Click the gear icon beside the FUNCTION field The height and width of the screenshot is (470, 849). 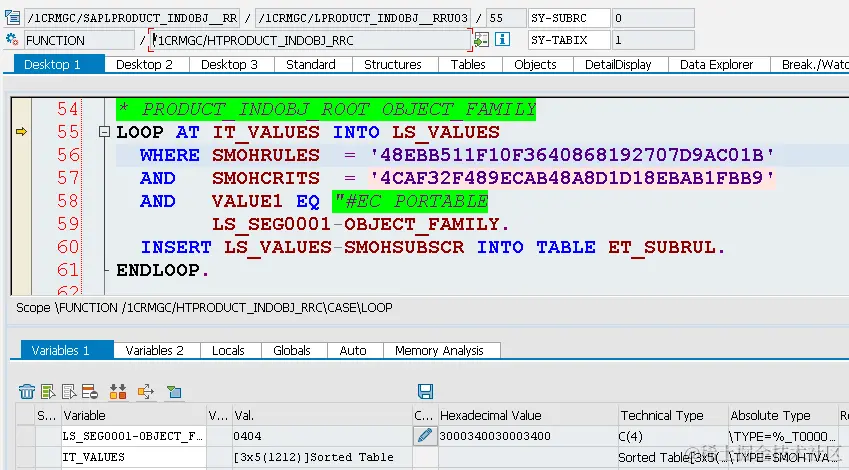tap(12, 40)
